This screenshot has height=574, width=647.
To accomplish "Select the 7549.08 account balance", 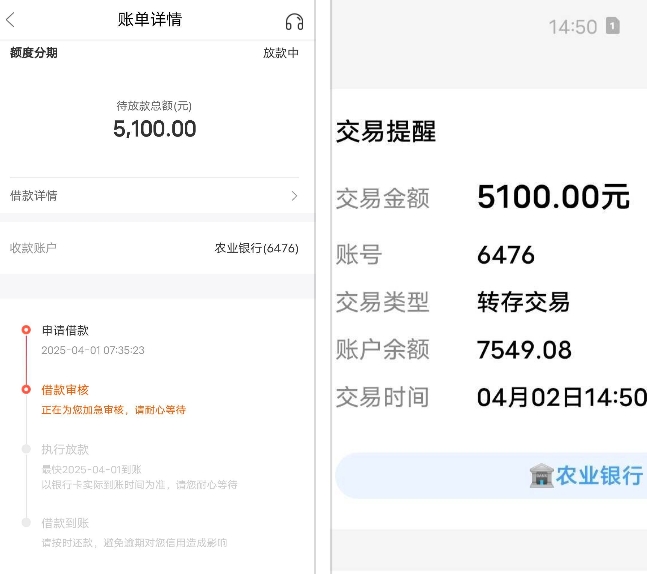I will pyautogui.click(x=524, y=350).
